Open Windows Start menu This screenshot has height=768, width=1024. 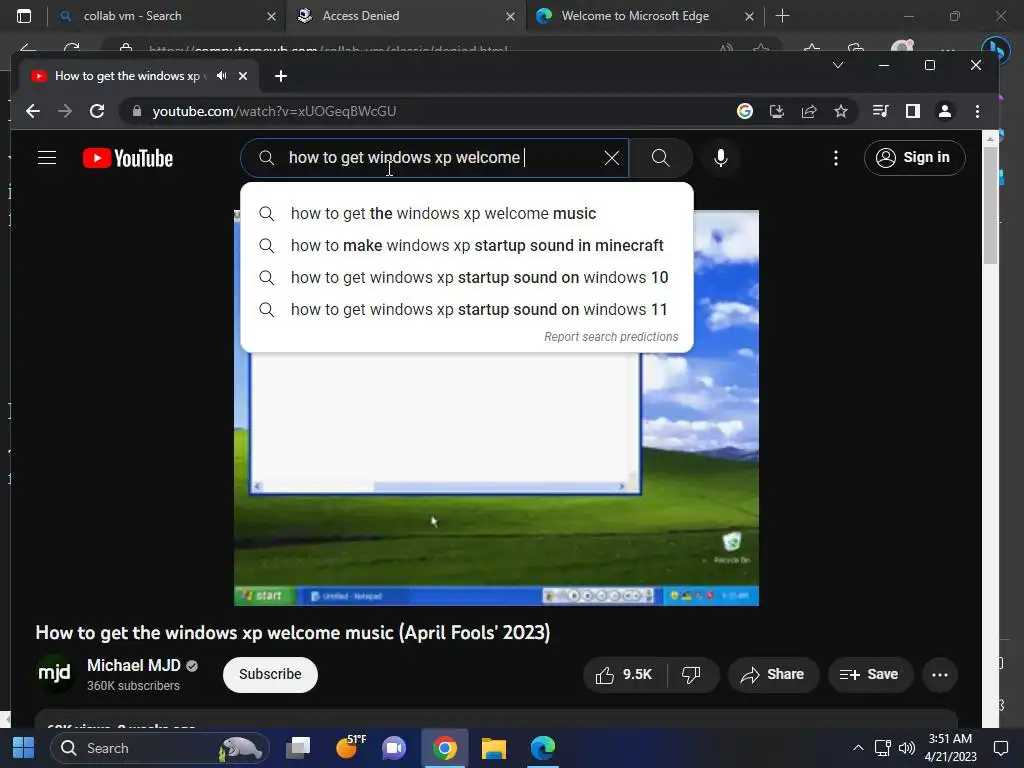point(24,748)
